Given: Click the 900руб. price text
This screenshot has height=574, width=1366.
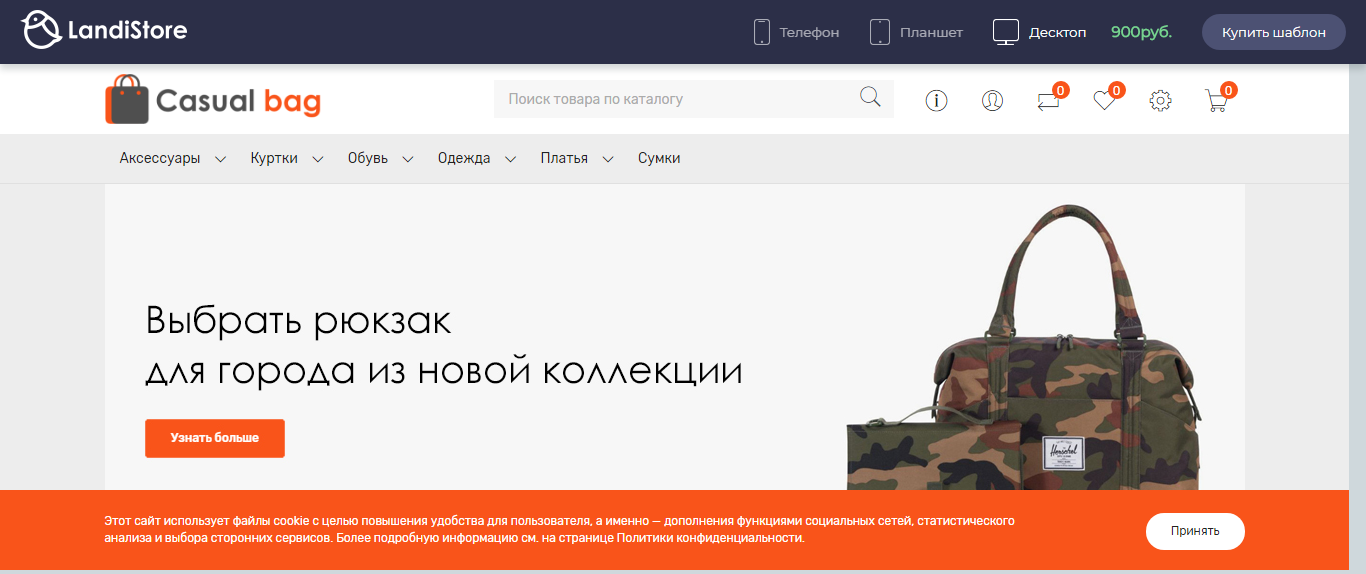Looking at the screenshot, I should point(1141,32).
